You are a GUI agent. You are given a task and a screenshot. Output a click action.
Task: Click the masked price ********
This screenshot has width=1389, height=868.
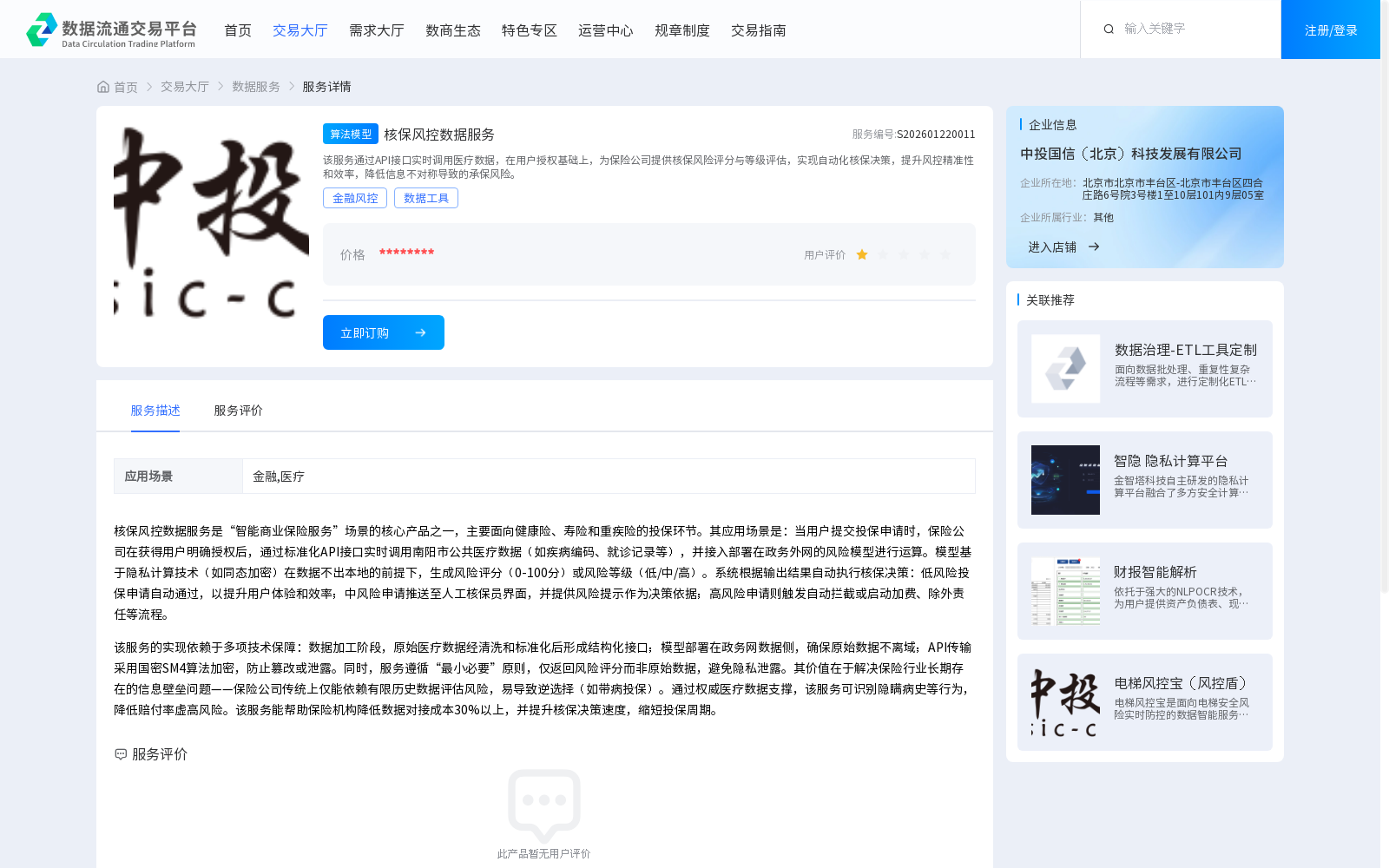tap(406, 253)
